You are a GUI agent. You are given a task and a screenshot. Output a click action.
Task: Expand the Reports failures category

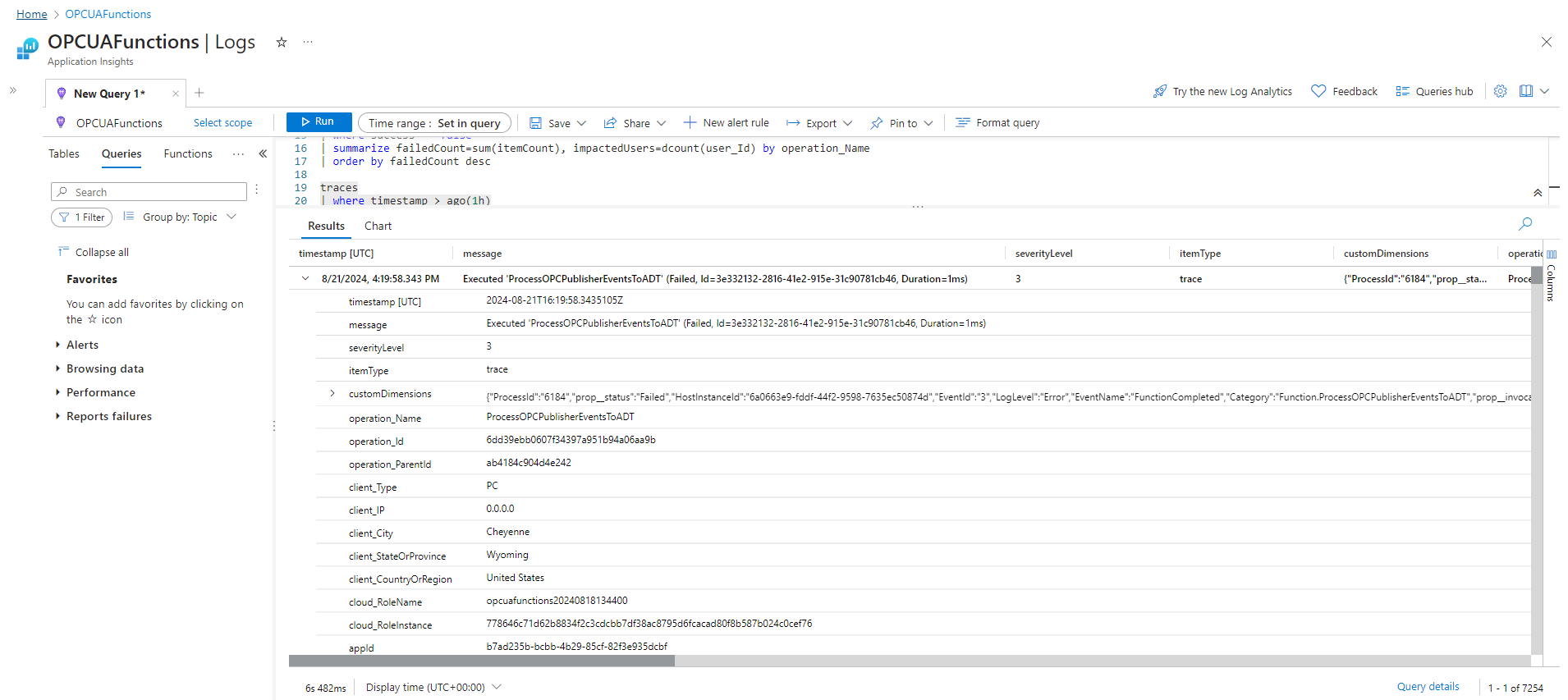point(108,416)
